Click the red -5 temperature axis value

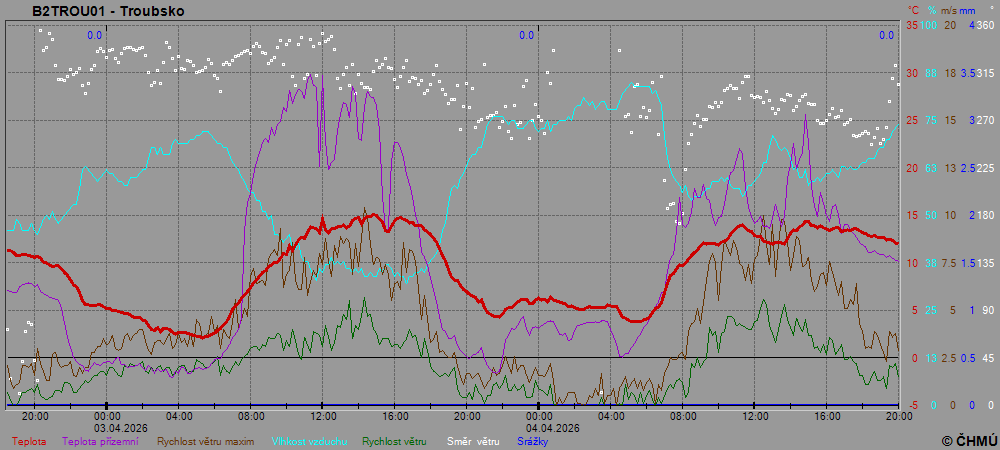point(912,405)
